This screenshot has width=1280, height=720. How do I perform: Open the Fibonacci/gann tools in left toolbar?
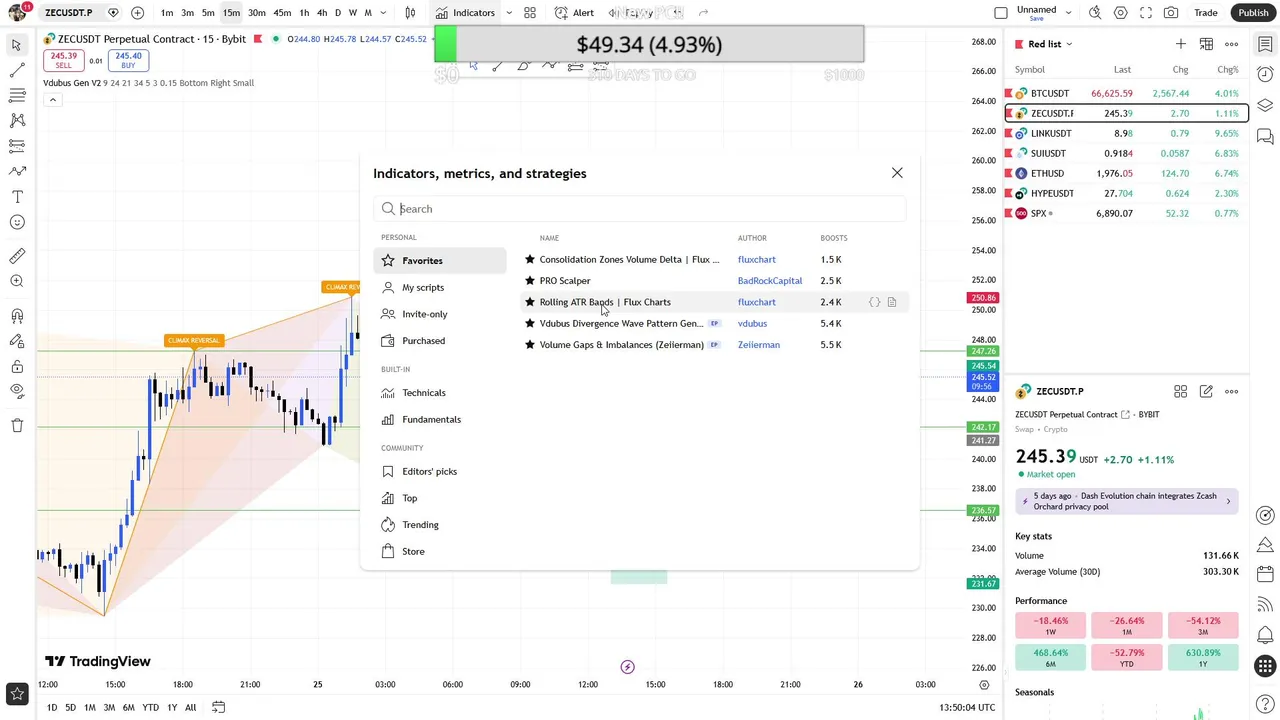point(17,95)
